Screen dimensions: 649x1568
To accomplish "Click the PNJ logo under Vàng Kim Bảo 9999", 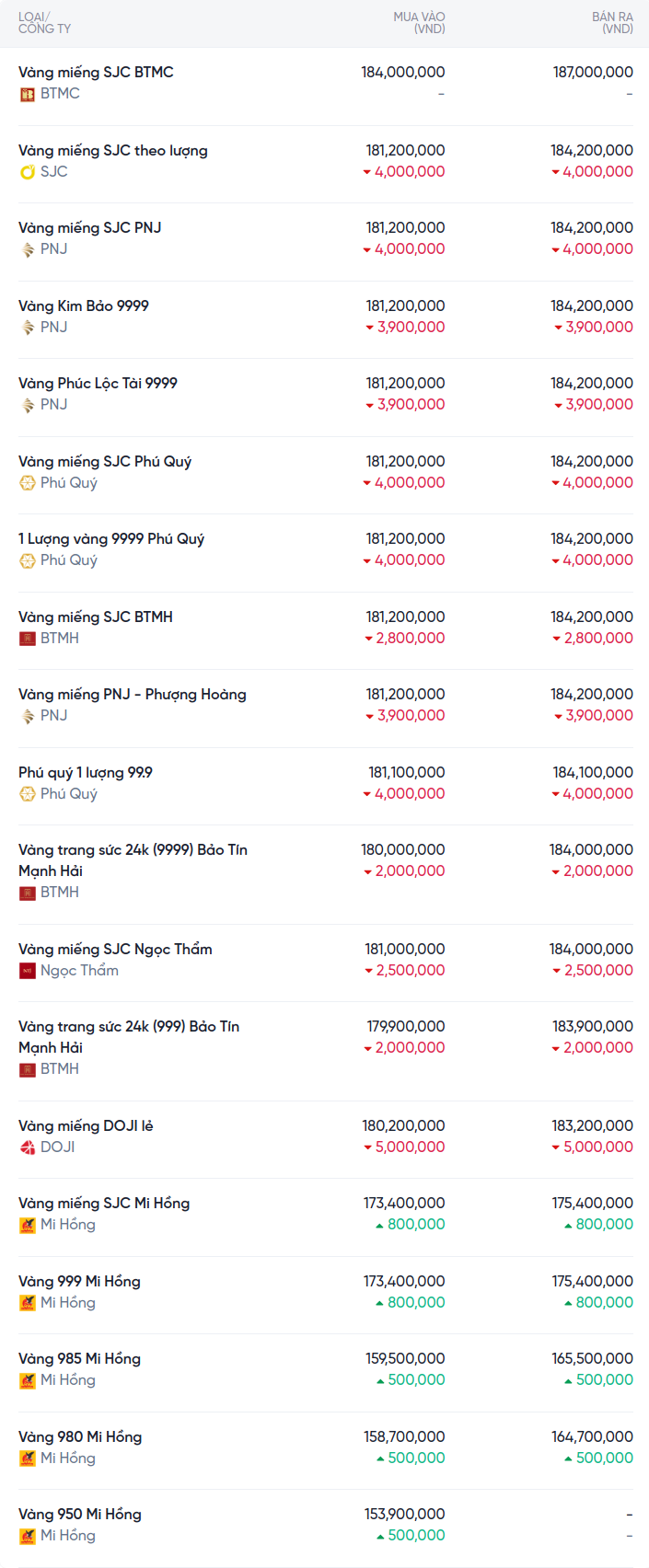I will coord(28,328).
